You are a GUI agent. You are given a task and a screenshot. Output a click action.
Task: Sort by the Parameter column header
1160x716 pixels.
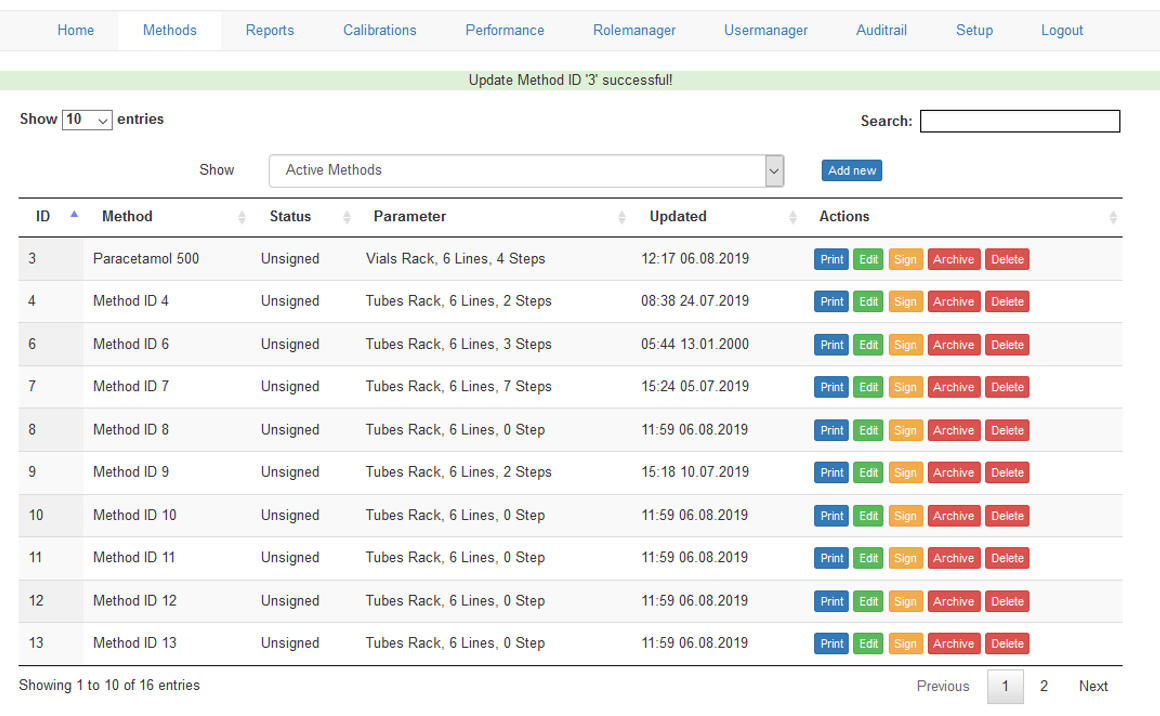pyautogui.click(x=410, y=216)
